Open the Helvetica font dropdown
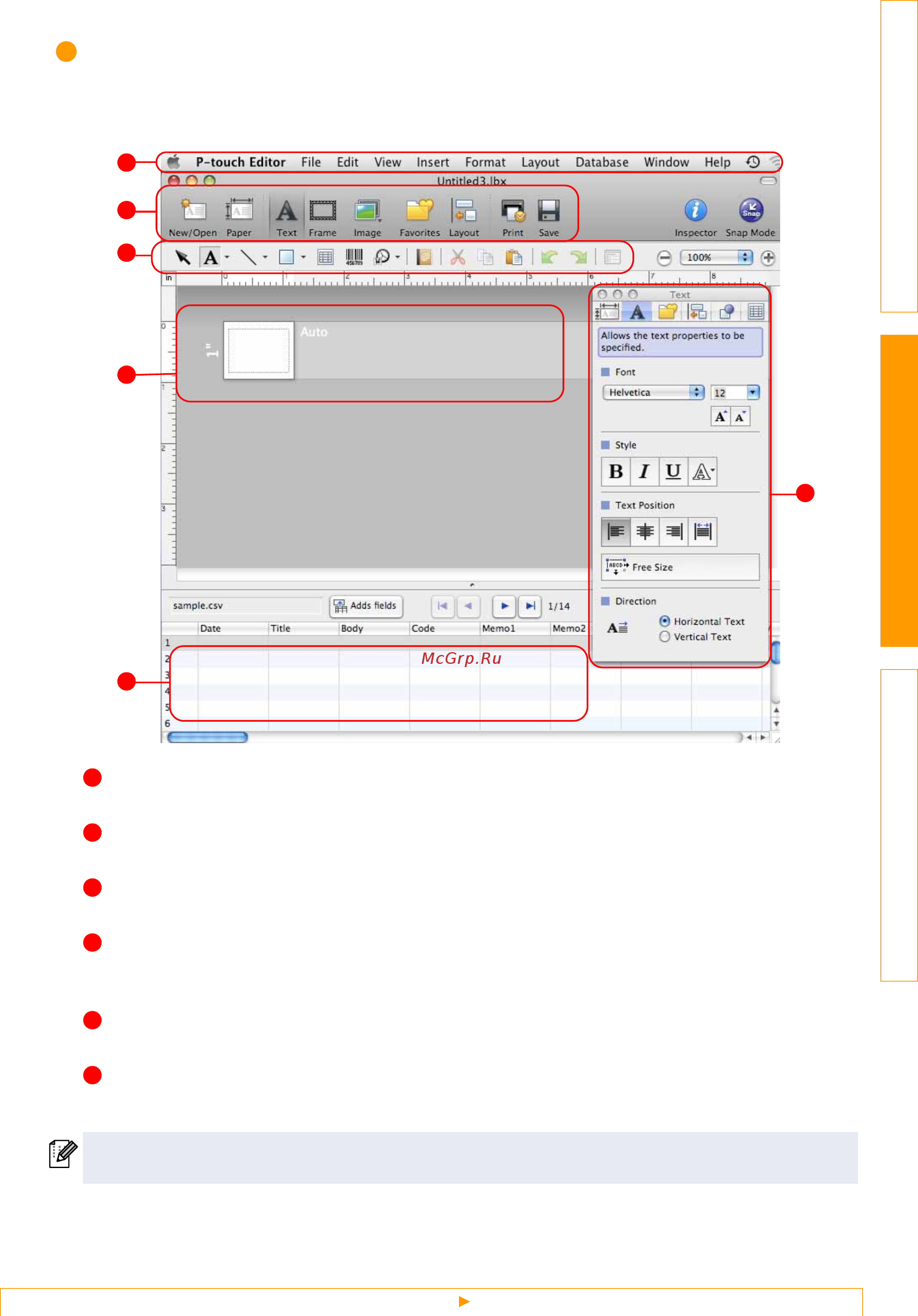This screenshot has height=1316, width=918. [653, 392]
